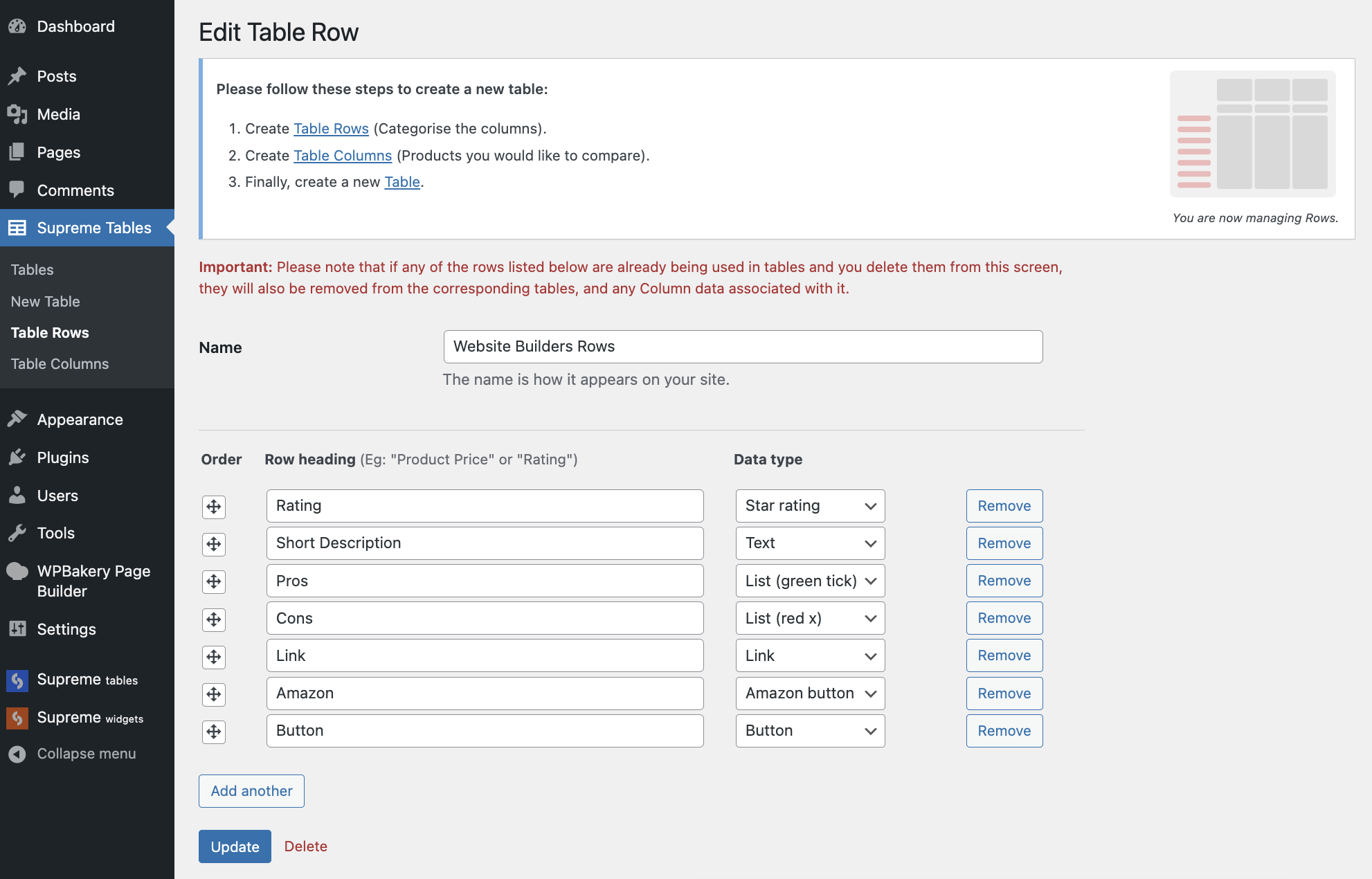Click the Plugins plug icon
The height and width of the screenshot is (879, 1372).
coord(17,457)
